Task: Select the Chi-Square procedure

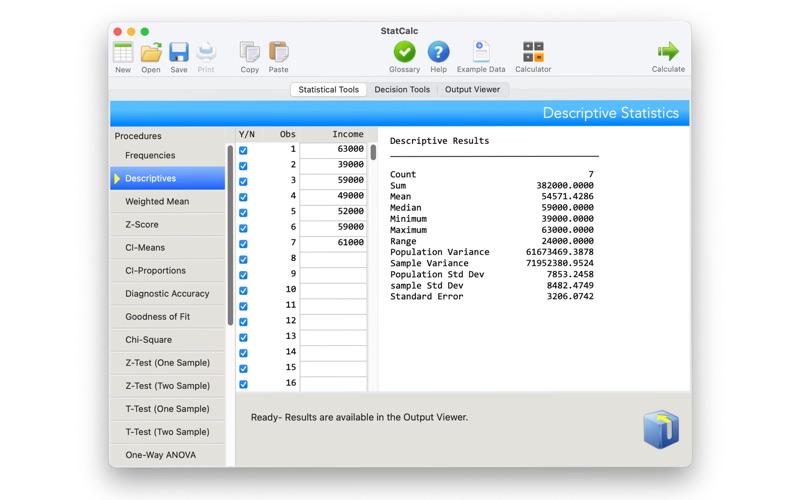Action: click(167, 339)
